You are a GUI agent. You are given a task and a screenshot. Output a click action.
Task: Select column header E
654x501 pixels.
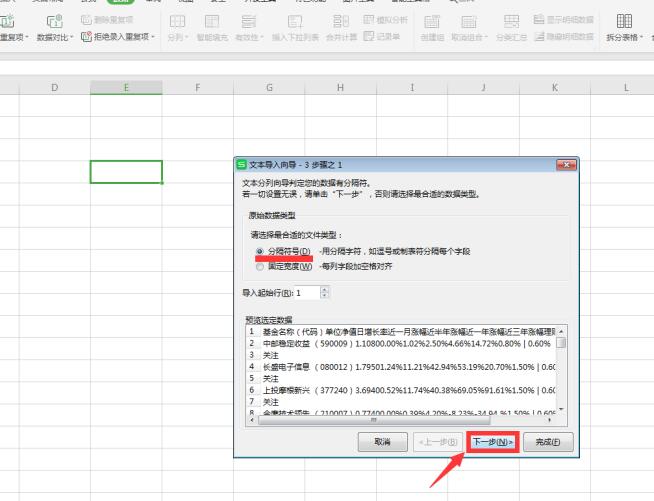tap(126, 88)
